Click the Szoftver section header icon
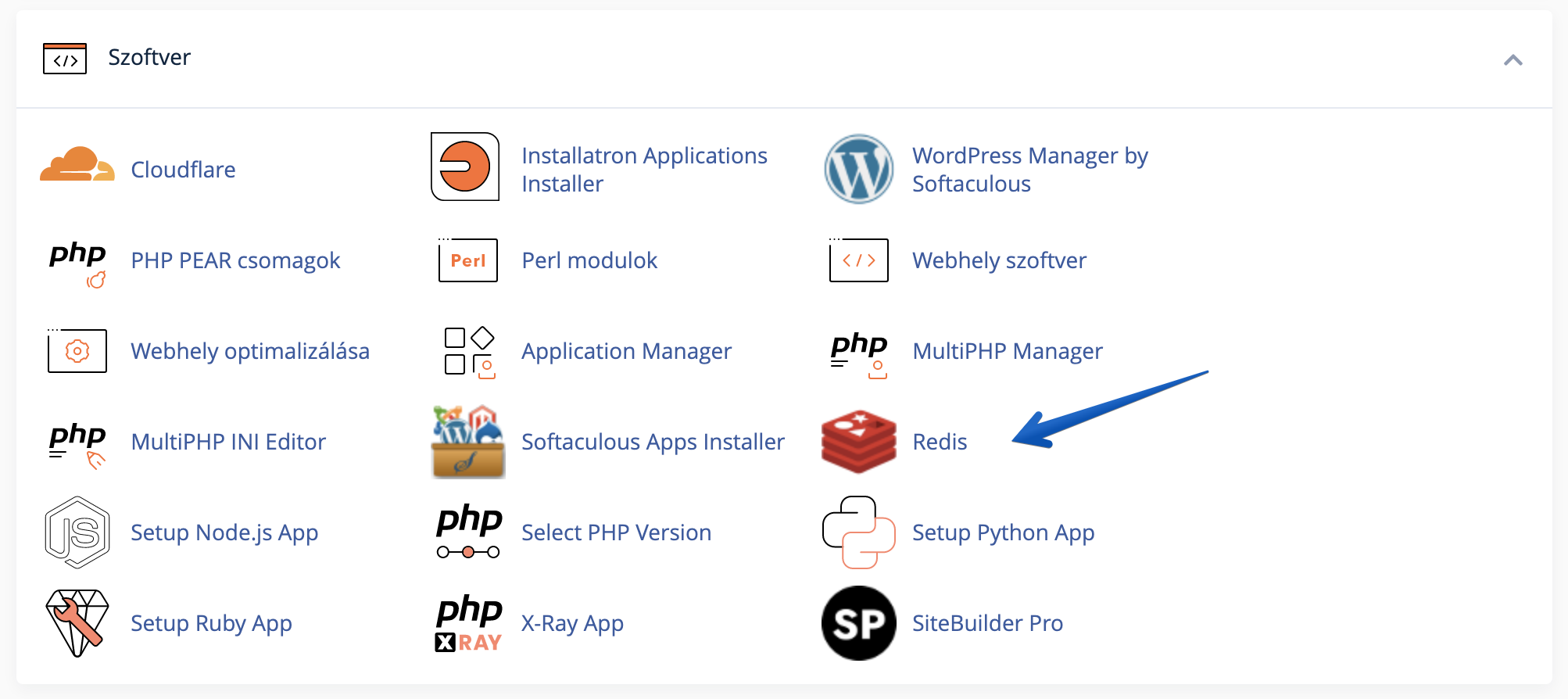The width and height of the screenshot is (1568, 699). tap(65, 59)
